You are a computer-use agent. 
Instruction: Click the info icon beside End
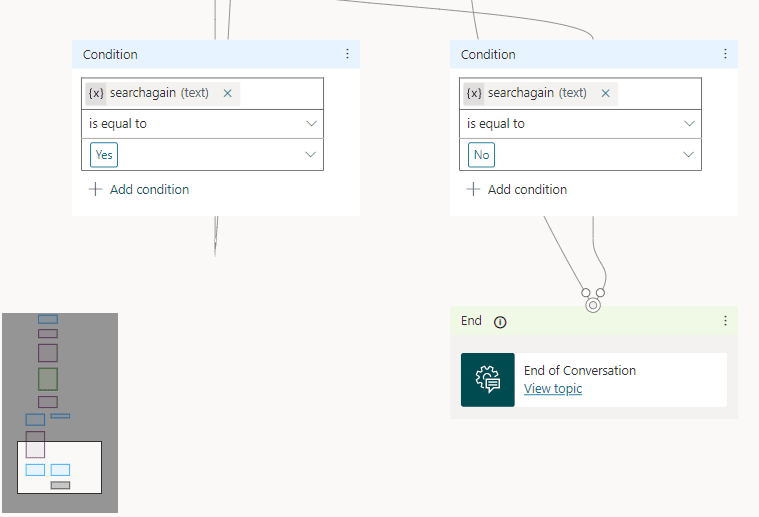tap(500, 322)
